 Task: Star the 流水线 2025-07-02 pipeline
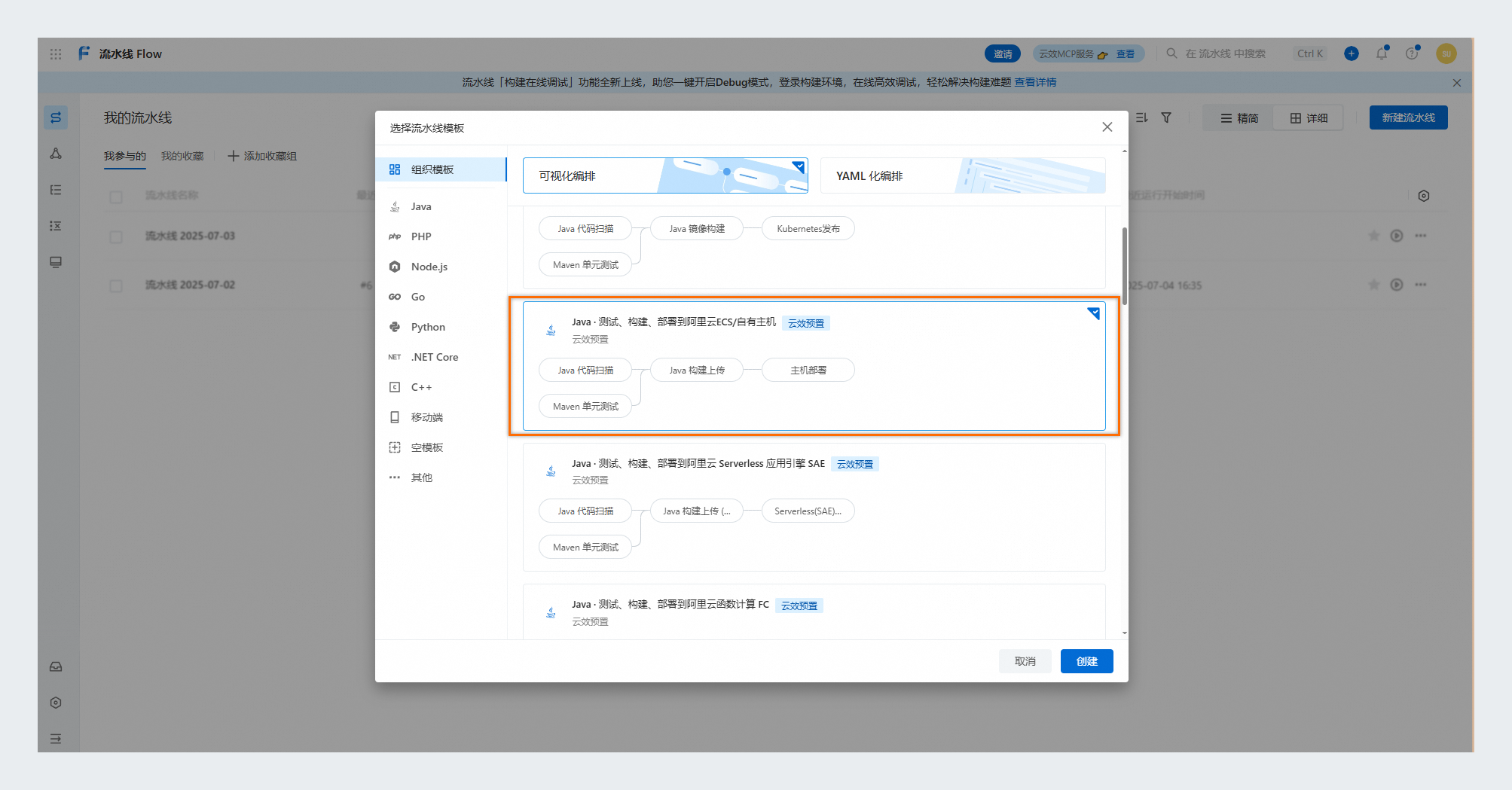tap(1374, 285)
